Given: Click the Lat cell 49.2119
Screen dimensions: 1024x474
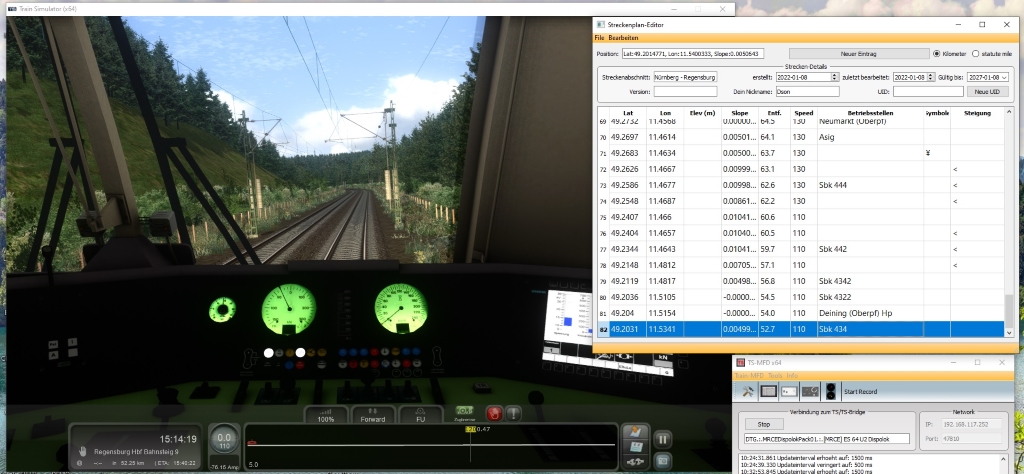Looking at the screenshot, I should point(628,281).
